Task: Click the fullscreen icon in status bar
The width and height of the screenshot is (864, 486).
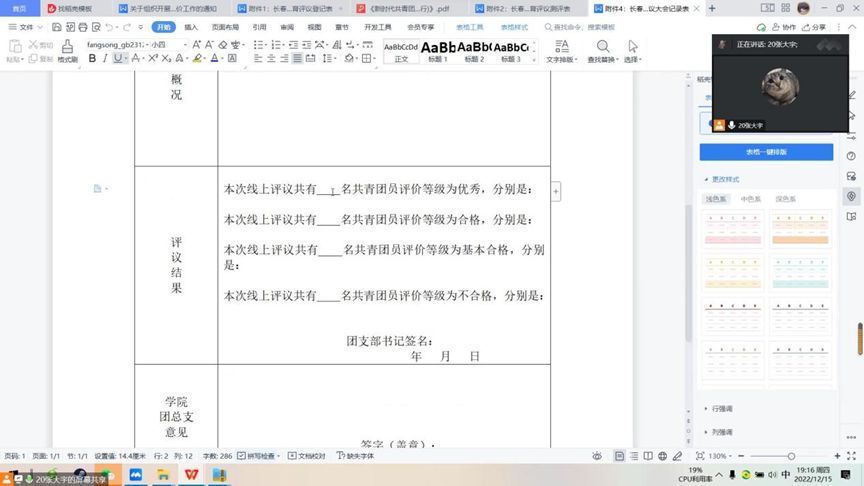Action: pyautogui.click(x=851, y=456)
